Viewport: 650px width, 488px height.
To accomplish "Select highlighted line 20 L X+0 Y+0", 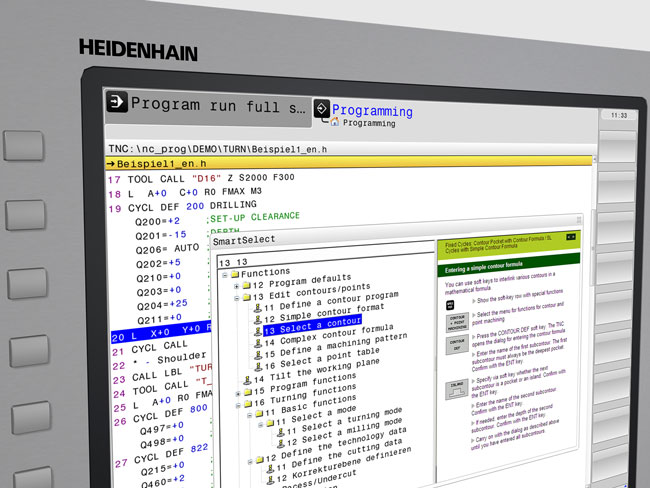I will (x=161, y=333).
